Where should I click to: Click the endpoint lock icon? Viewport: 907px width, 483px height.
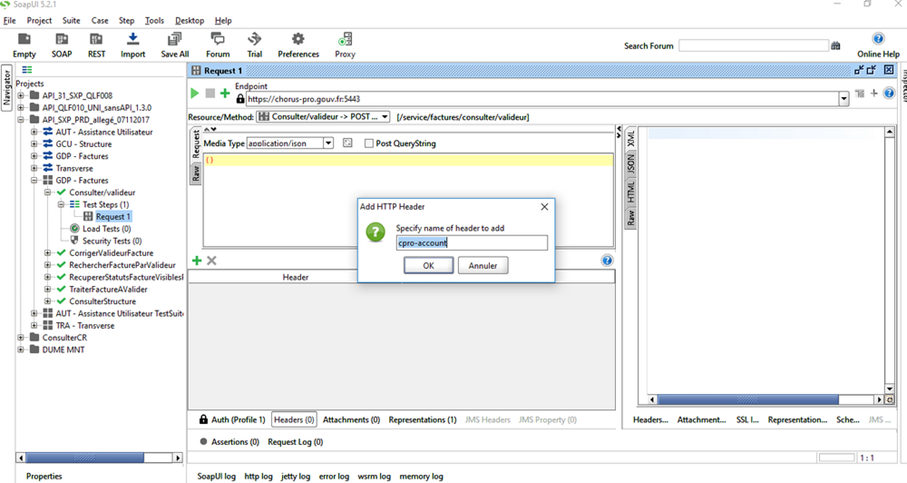pos(240,99)
